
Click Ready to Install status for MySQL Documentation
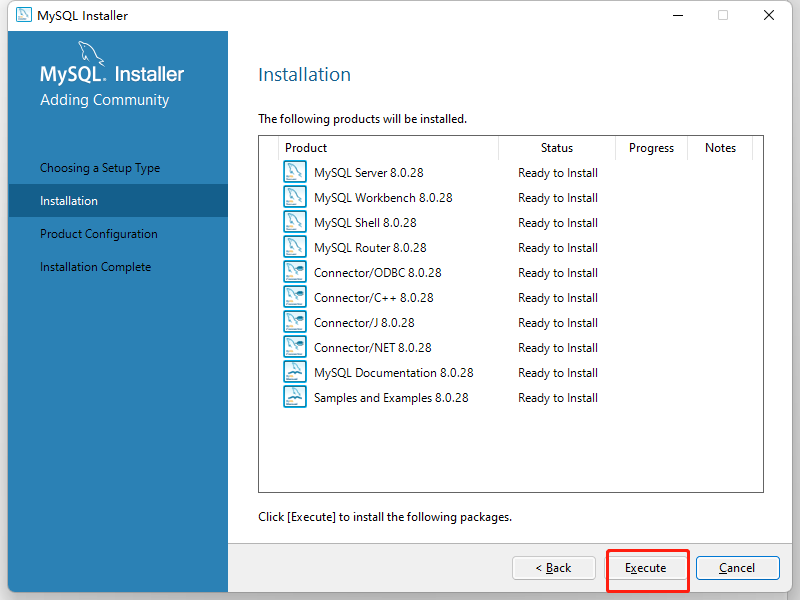[558, 373]
